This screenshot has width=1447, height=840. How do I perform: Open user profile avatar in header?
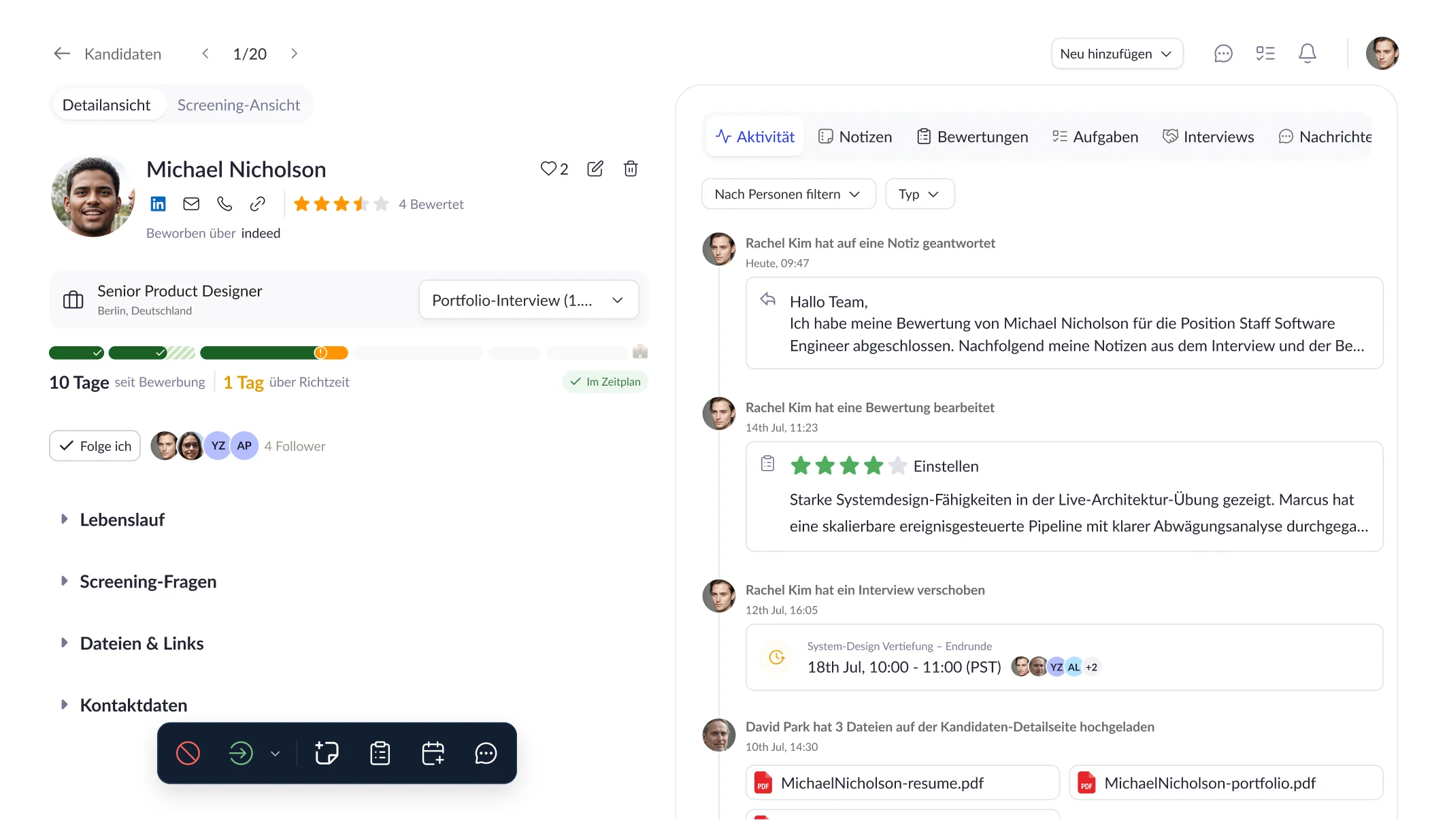click(x=1382, y=54)
